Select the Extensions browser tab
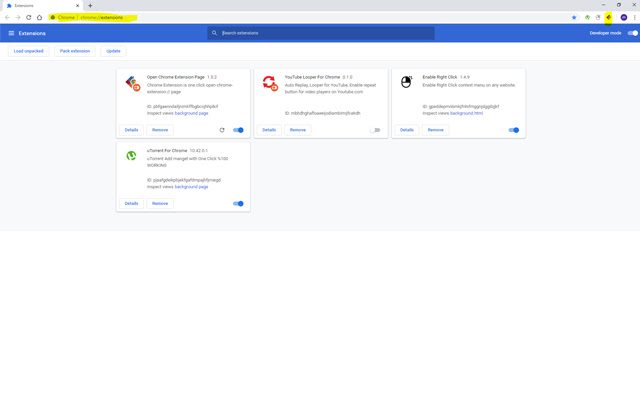Viewport: 640px width, 400px height. 41,6
